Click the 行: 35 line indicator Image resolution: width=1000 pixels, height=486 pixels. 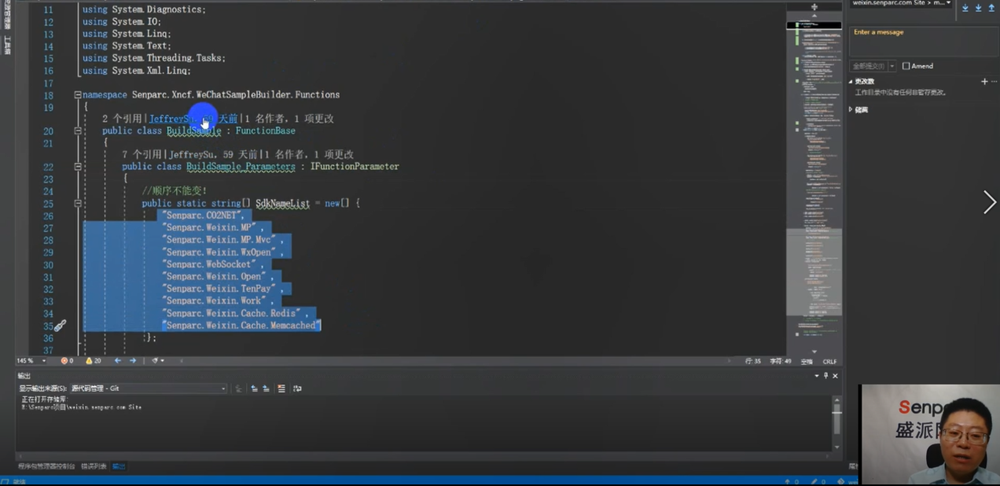(753, 361)
